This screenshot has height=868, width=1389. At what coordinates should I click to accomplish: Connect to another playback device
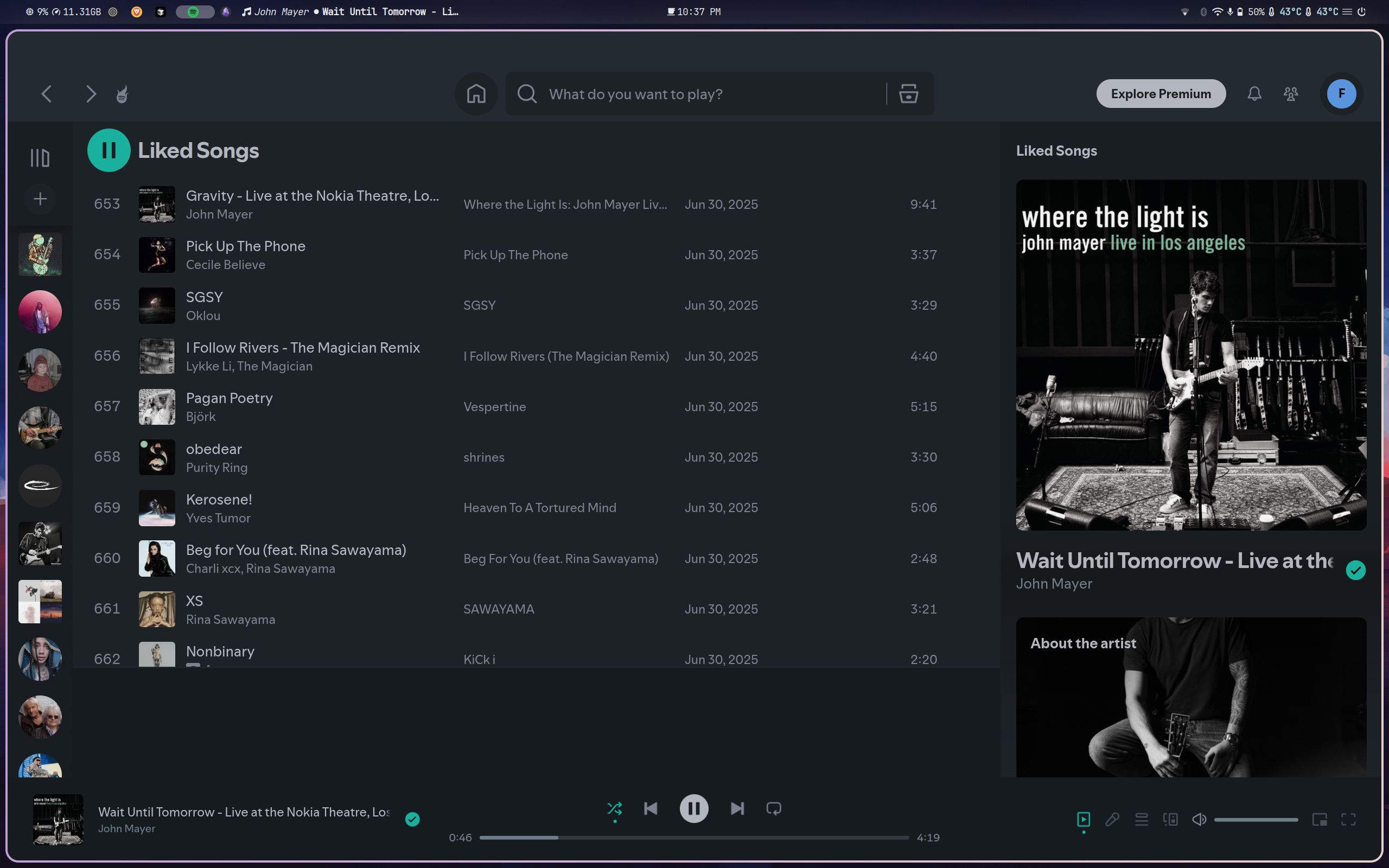pos(1170,819)
